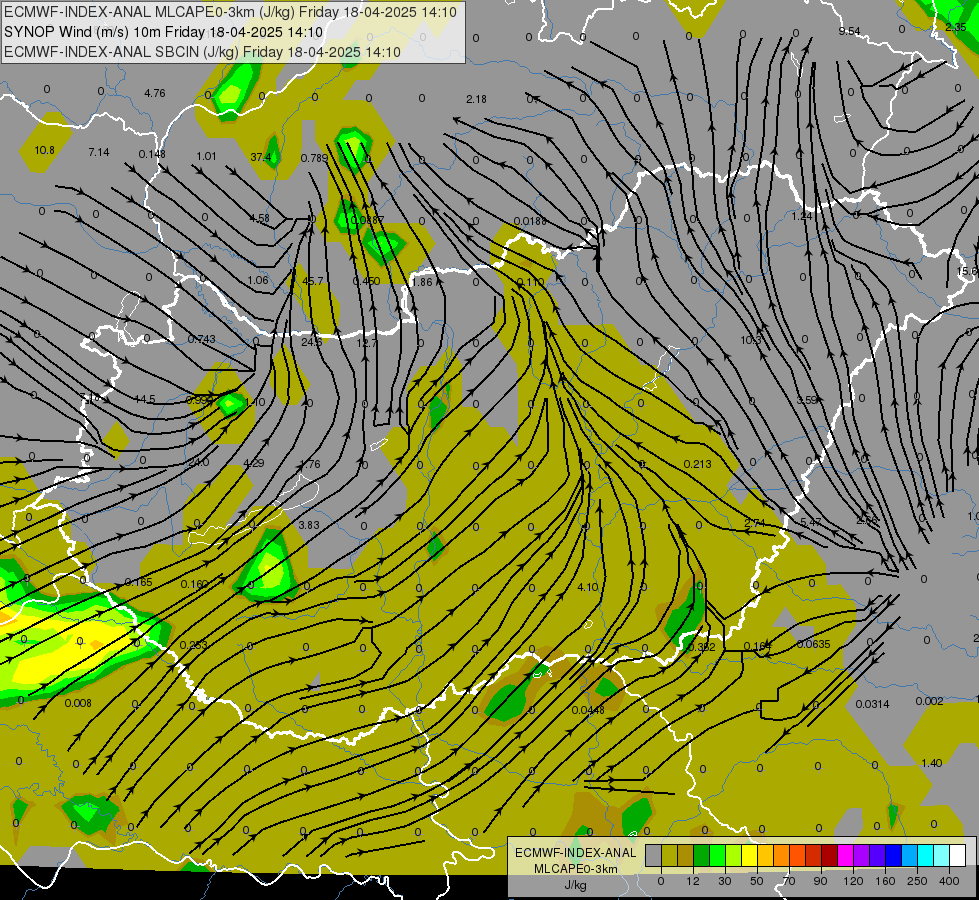Screen dimensions: 979x900
Task: Click the map value 1.24
Action: [802, 216]
